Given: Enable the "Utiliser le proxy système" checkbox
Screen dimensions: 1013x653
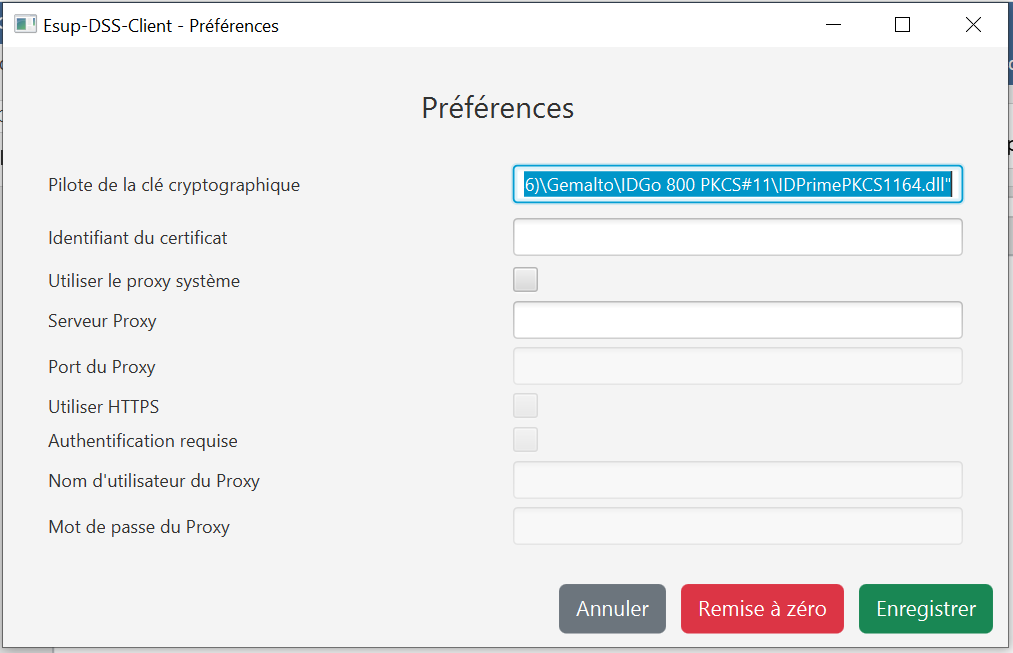Looking at the screenshot, I should point(525,280).
